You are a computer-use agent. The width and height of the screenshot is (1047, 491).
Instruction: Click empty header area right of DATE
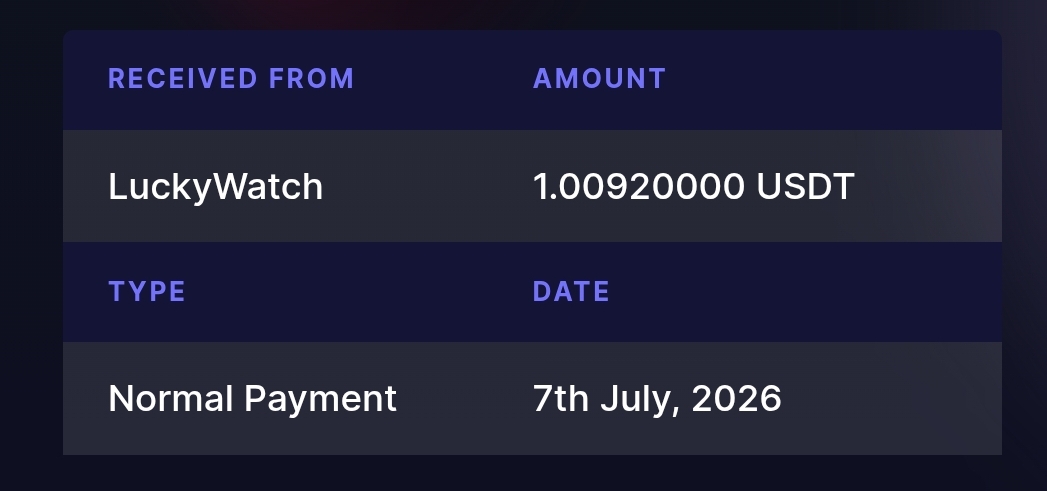[x=808, y=292]
